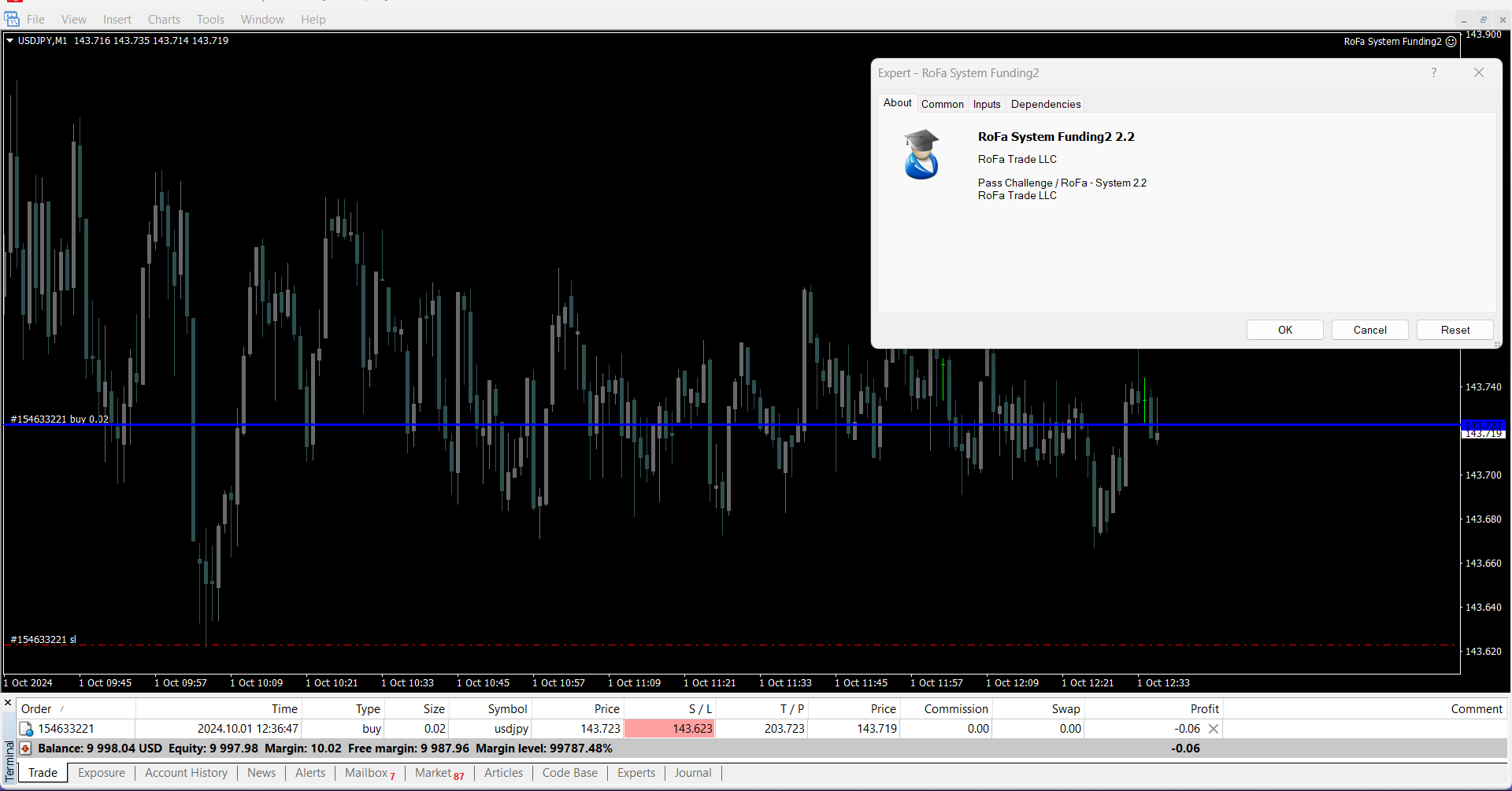Close the Terminal panel with its X
The width and height of the screenshot is (1512, 791).
coord(8,703)
